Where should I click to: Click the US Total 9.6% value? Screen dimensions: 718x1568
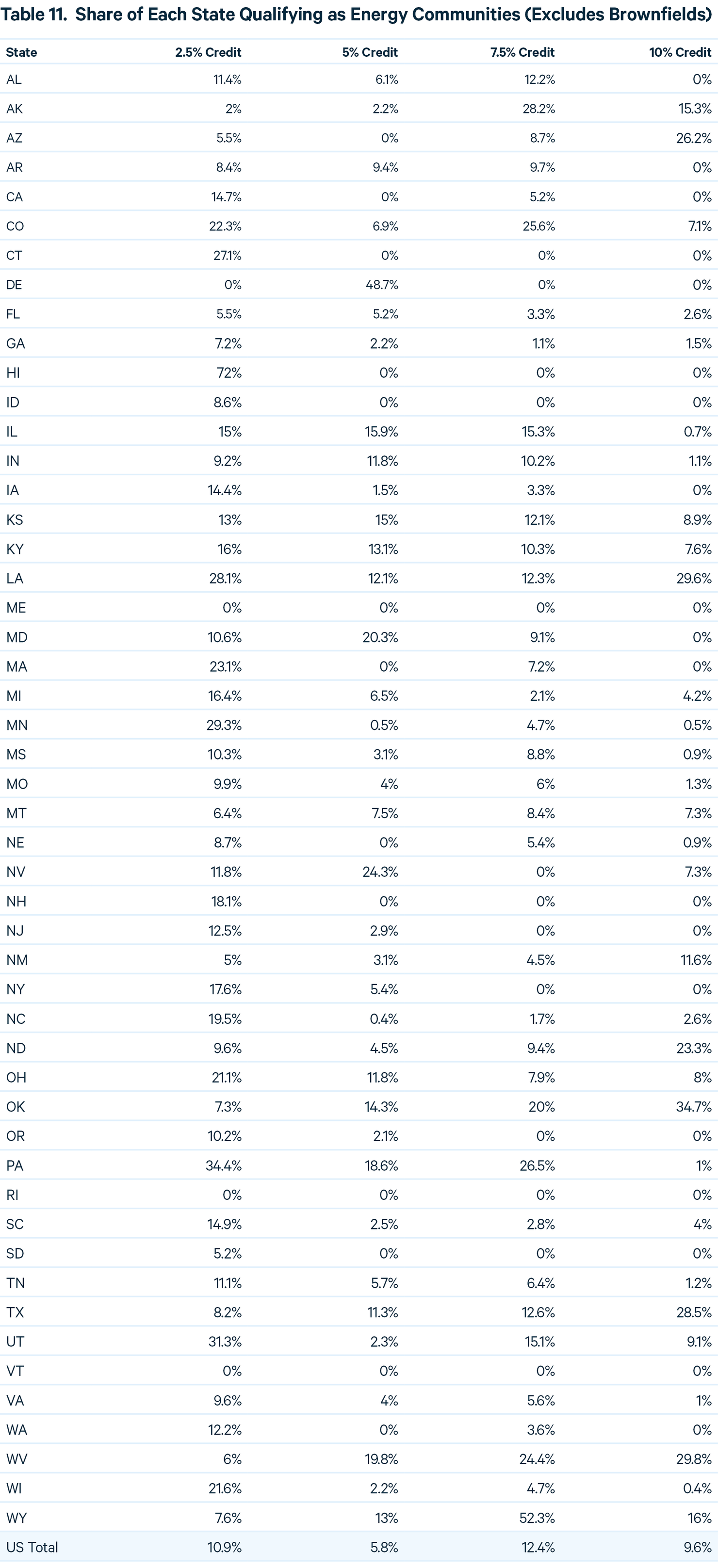(697, 1547)
